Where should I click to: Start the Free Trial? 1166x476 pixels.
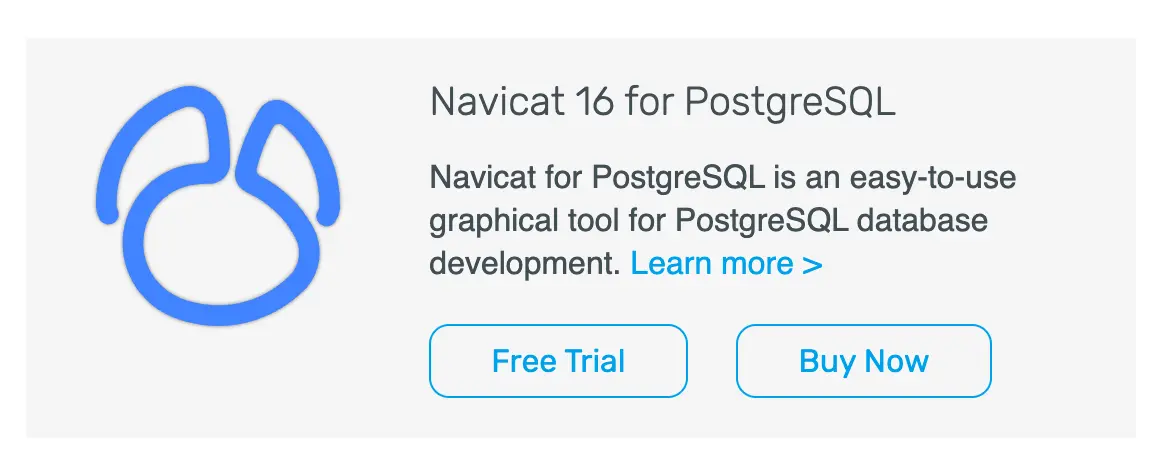pyautogui.click(x=558, y=361)
